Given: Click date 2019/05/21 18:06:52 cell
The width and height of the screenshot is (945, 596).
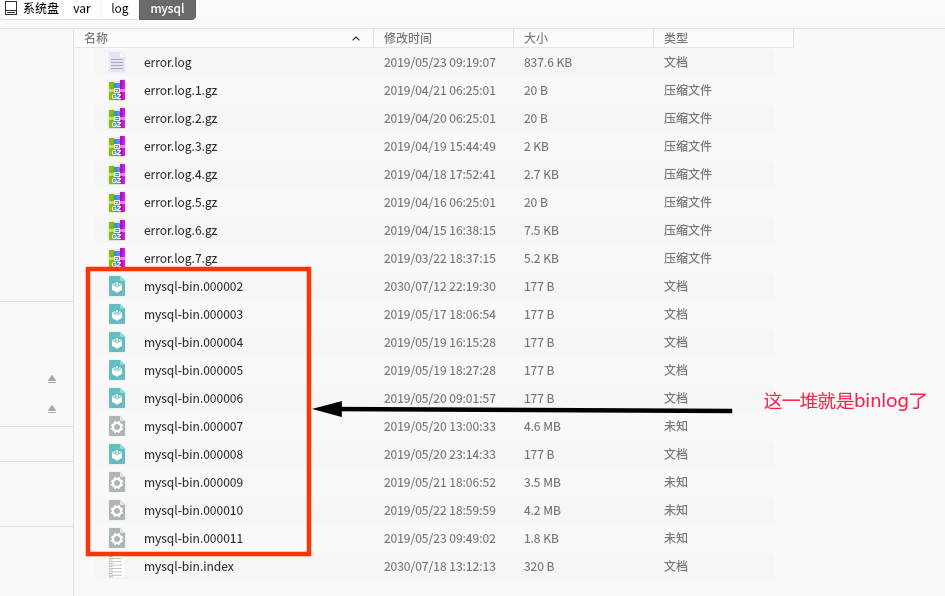Looking at the screenshot, I should pyautogui.click(x=439, y=483).
